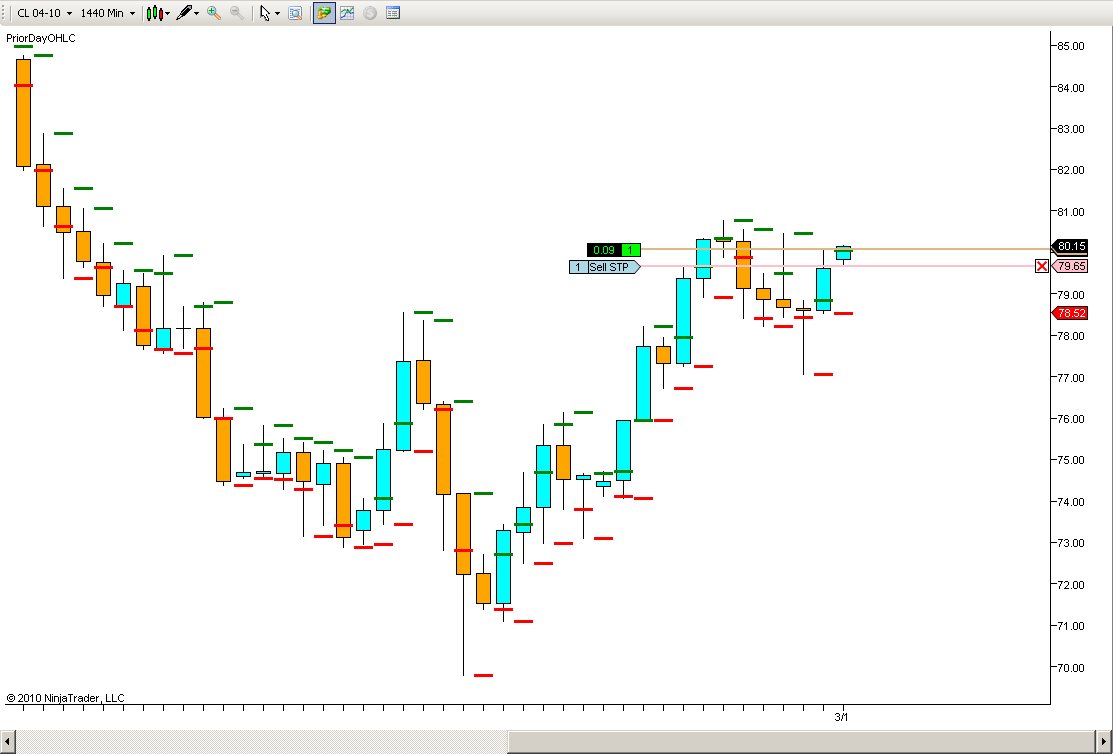This screenshot has width=1113, height=754.
Task: Click the greyed Strategies icon
Action: coord(370,13)
